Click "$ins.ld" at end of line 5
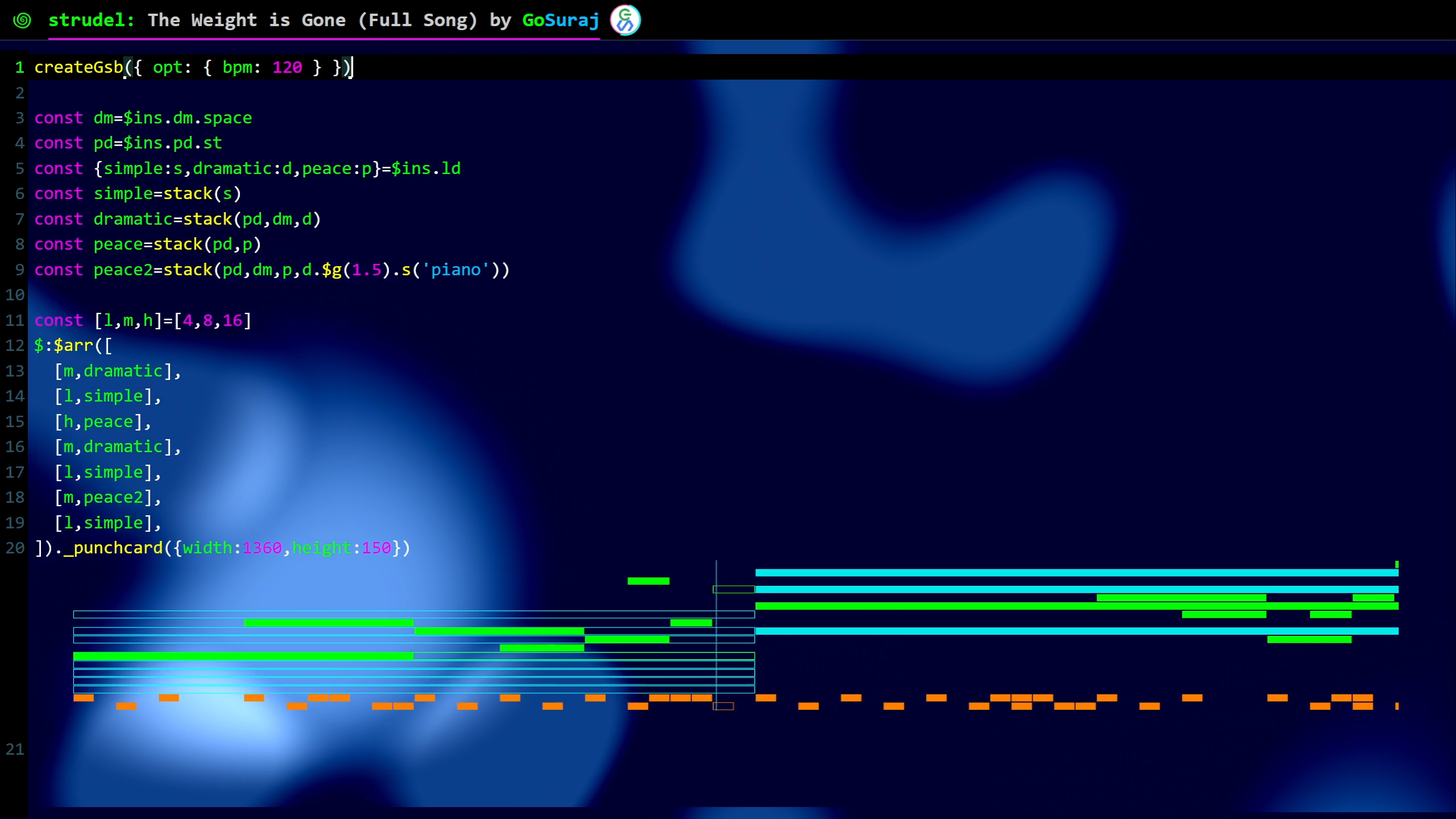This screenshot has height=819, width=1456. [x=426, y=168]
